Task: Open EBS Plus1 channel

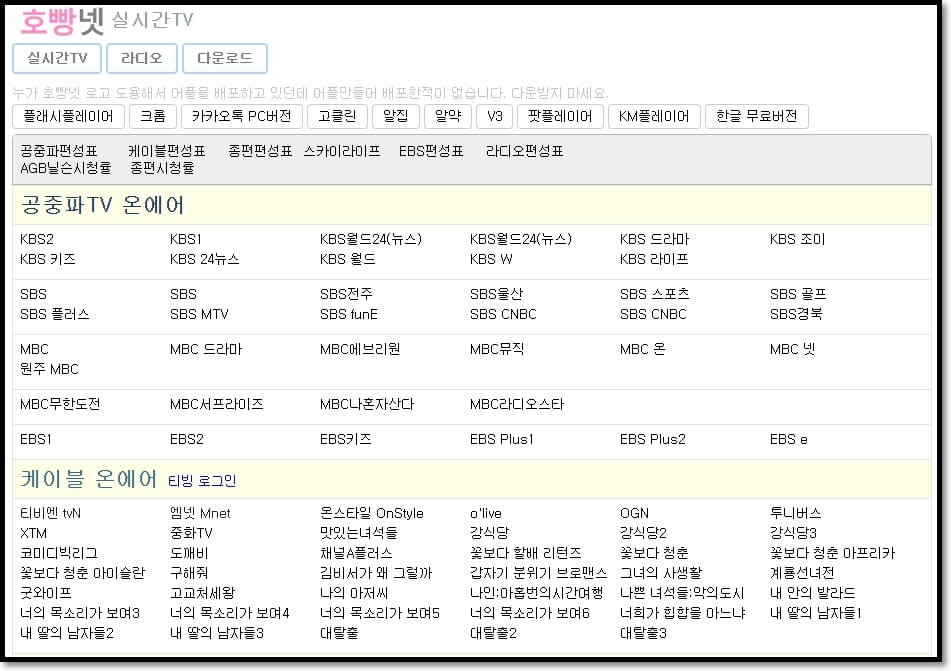Action: pos(502,439)
